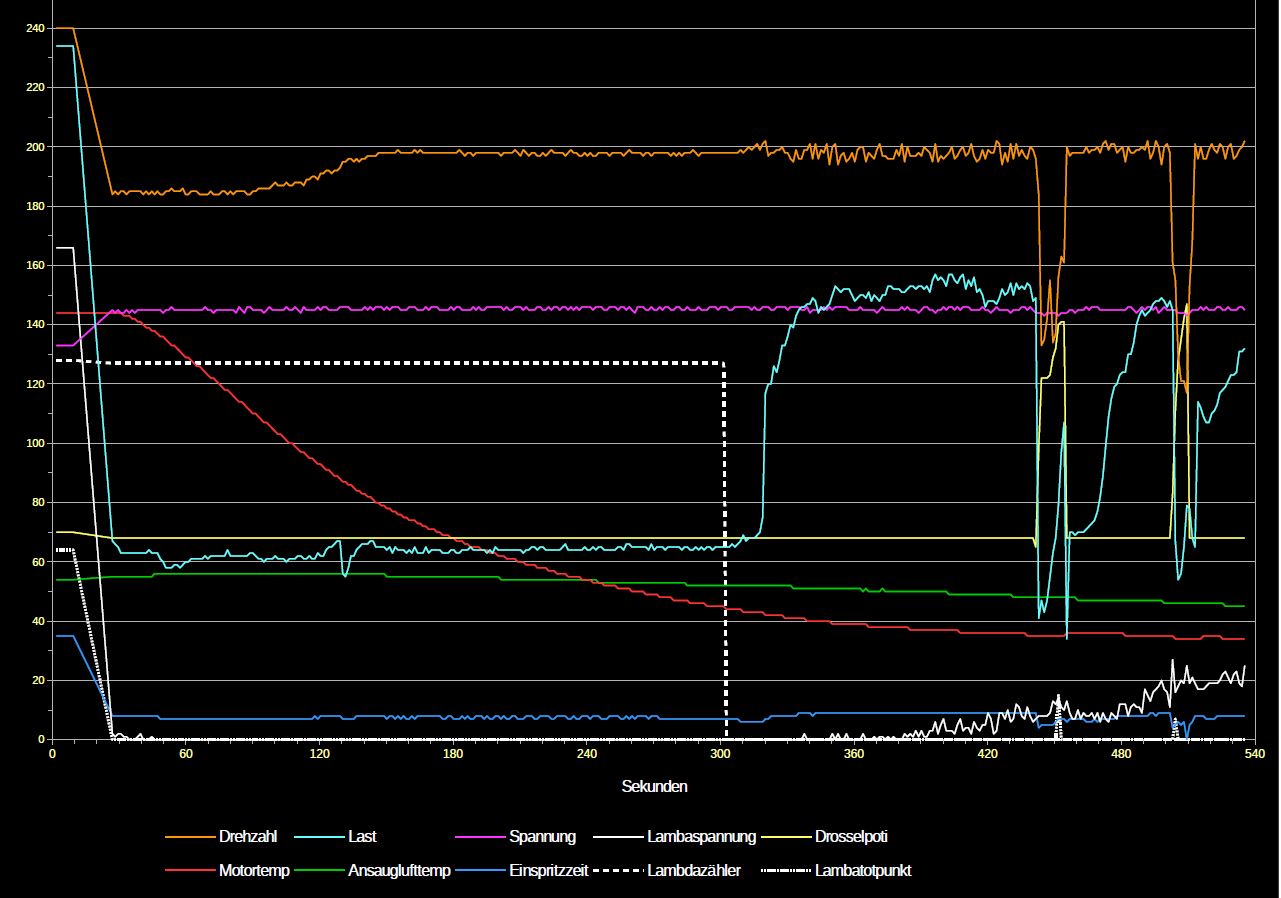Click the Drosselpoti legend label
Image resolution: width=1281 pixels, height=898 pixels.
[850, 837]
